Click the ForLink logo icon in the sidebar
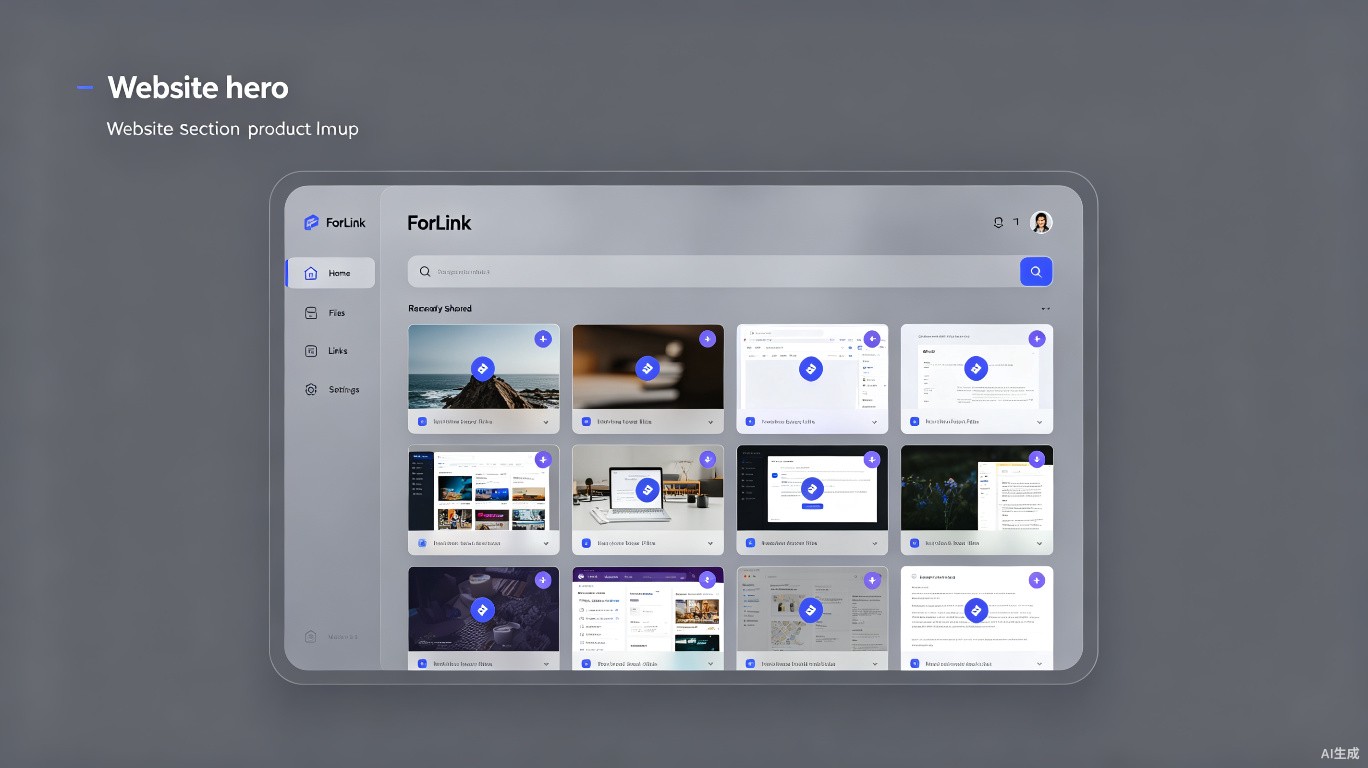 coord(311,223)
